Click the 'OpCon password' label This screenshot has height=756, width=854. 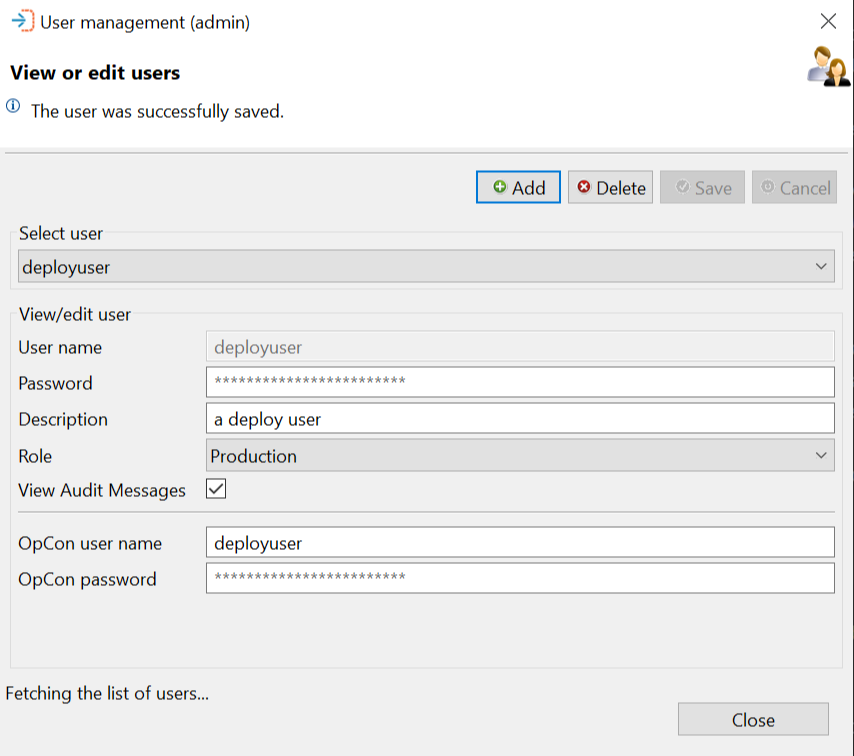tap(87, 579)
